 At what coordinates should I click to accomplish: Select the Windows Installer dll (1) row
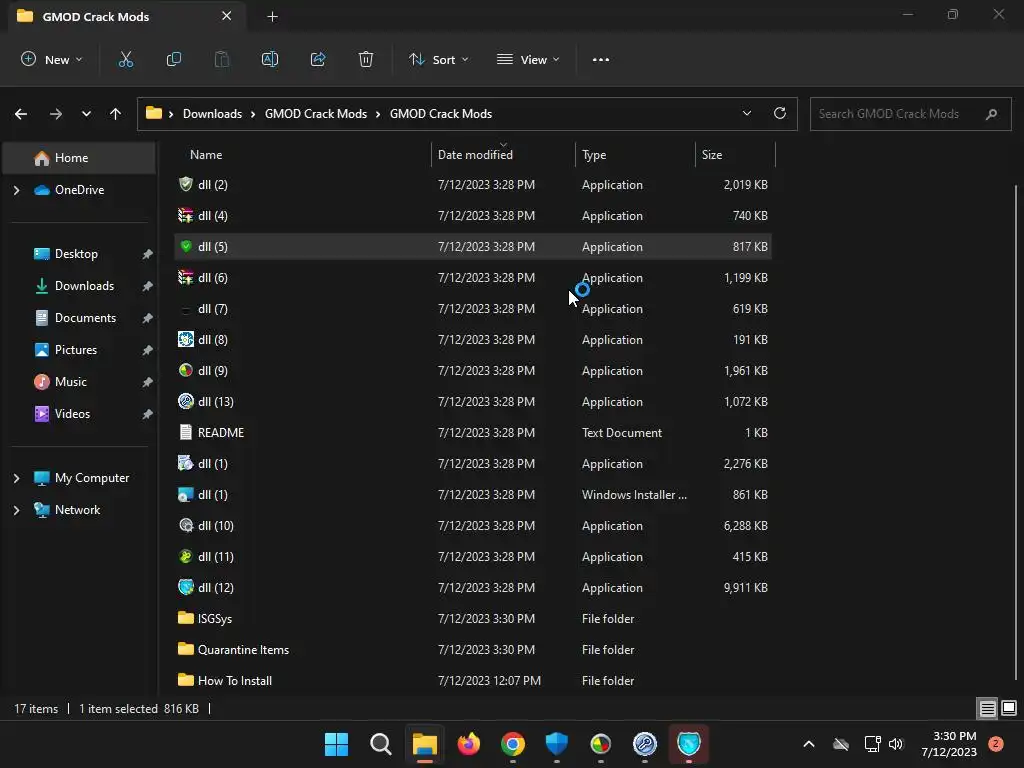tap(473, 494)
